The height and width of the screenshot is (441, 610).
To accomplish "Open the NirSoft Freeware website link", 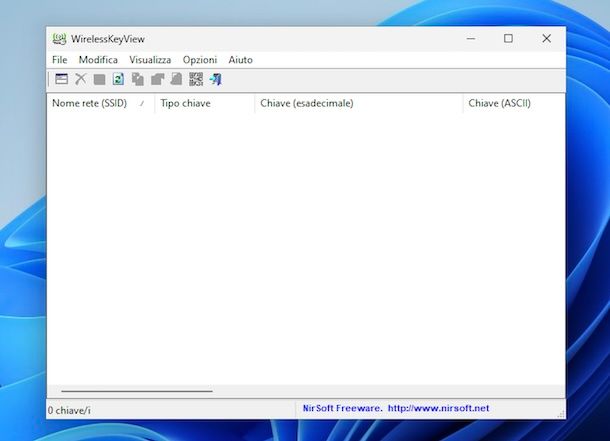I will pos(396,408).
